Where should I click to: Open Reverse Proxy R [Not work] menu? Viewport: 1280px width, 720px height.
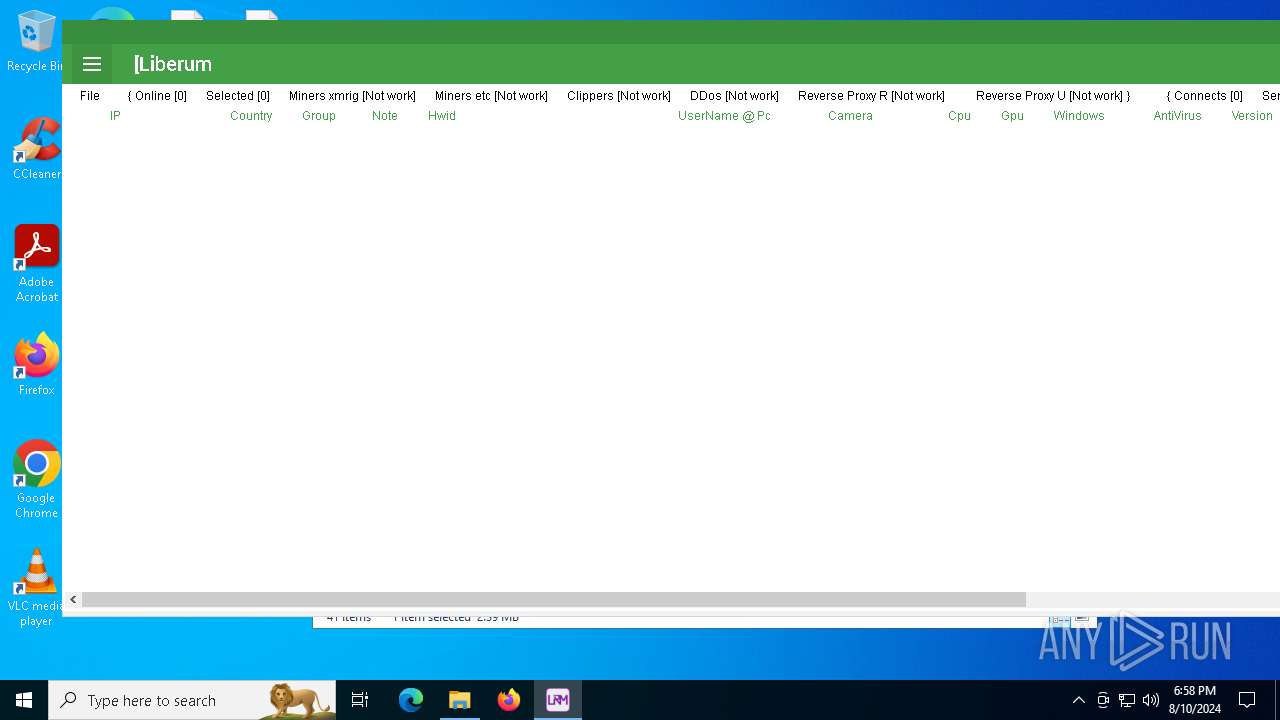coord(871,96)
